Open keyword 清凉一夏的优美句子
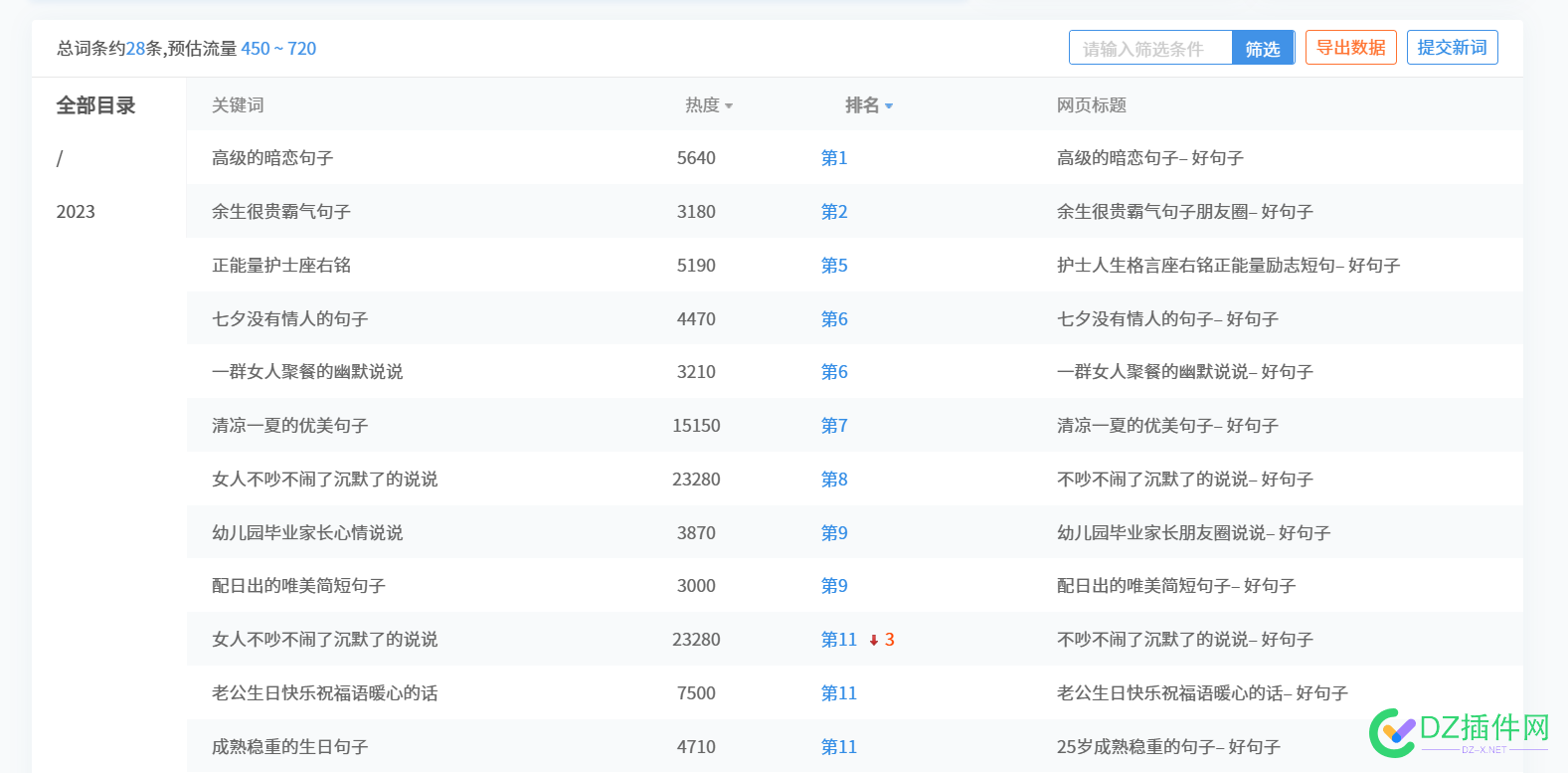 [x=290, y=426]
